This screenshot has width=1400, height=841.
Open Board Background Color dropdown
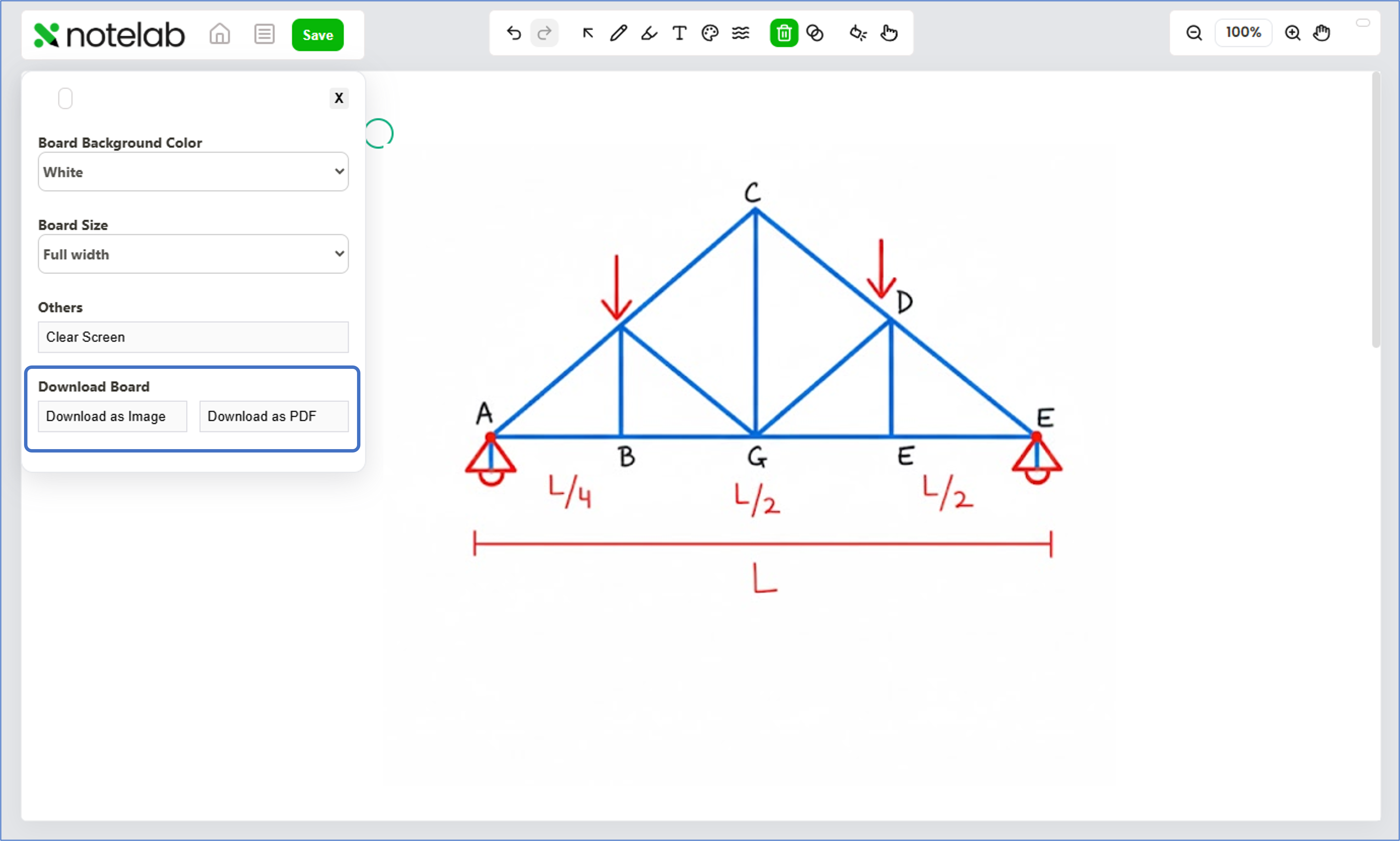[x=193, y=172]
